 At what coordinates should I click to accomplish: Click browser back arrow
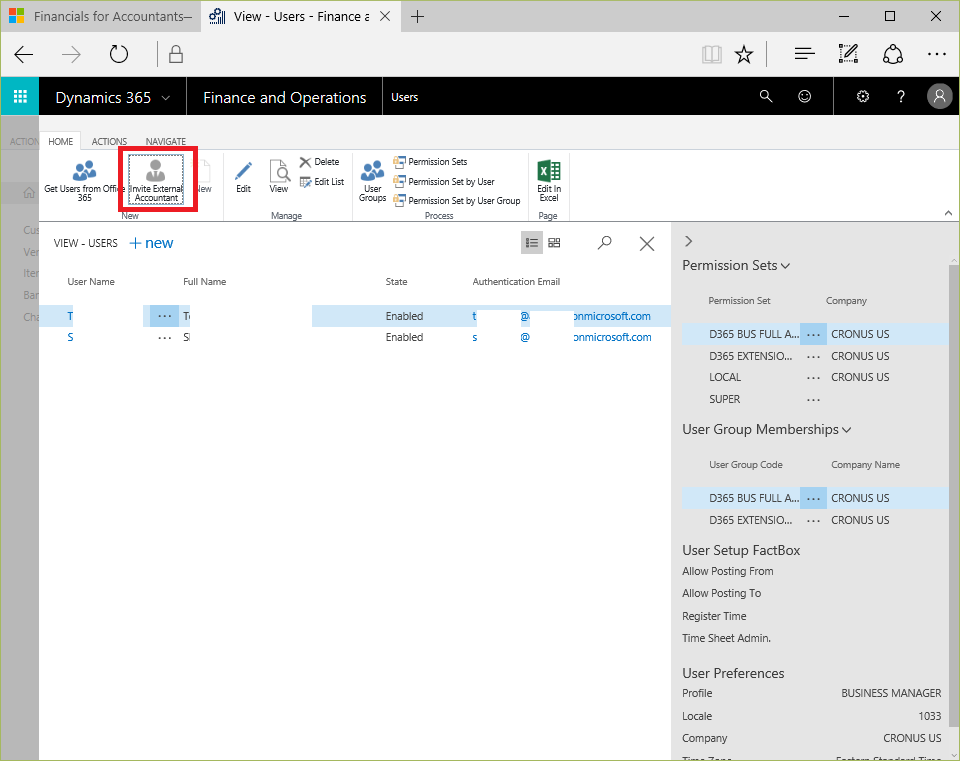tap(24, 54)
